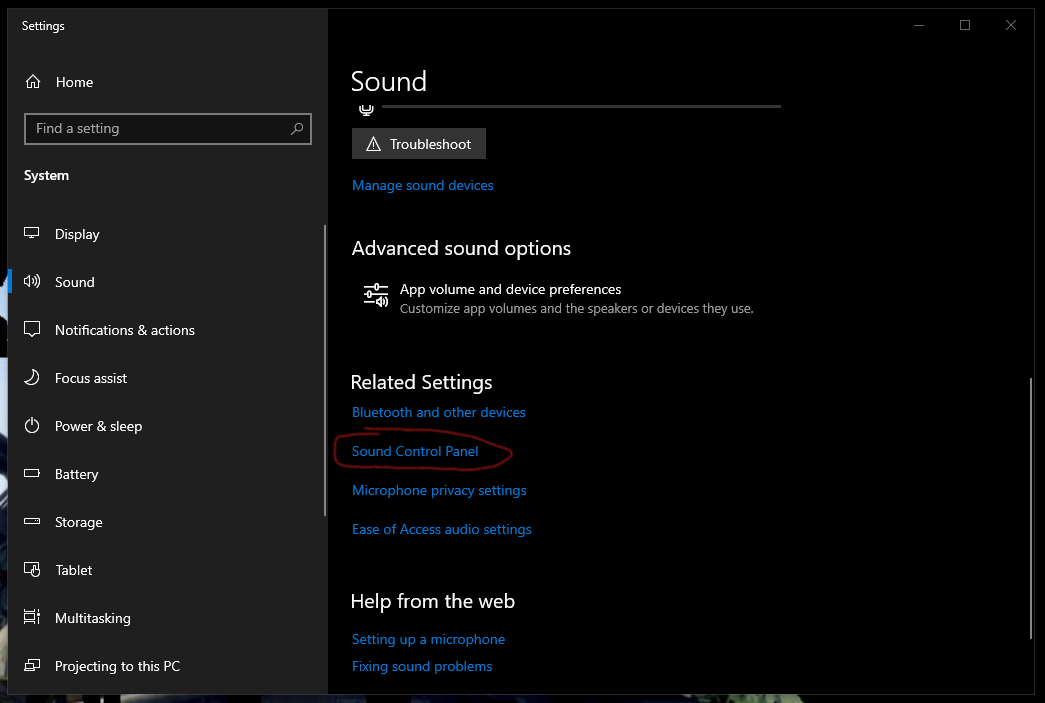
Task: Open the Sound Control Panel link
Action: 415,451
